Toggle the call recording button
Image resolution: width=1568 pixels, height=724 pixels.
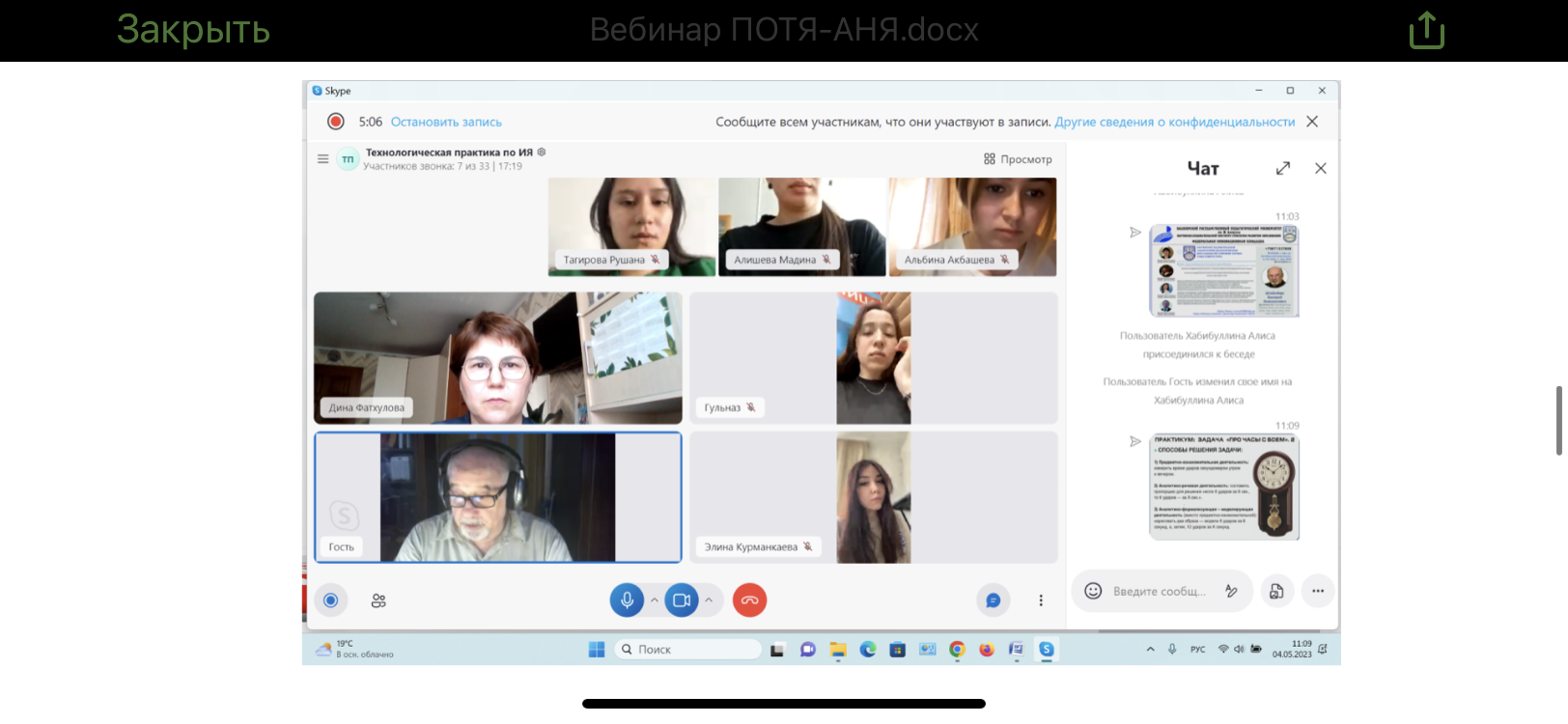(x=330, y=600)
